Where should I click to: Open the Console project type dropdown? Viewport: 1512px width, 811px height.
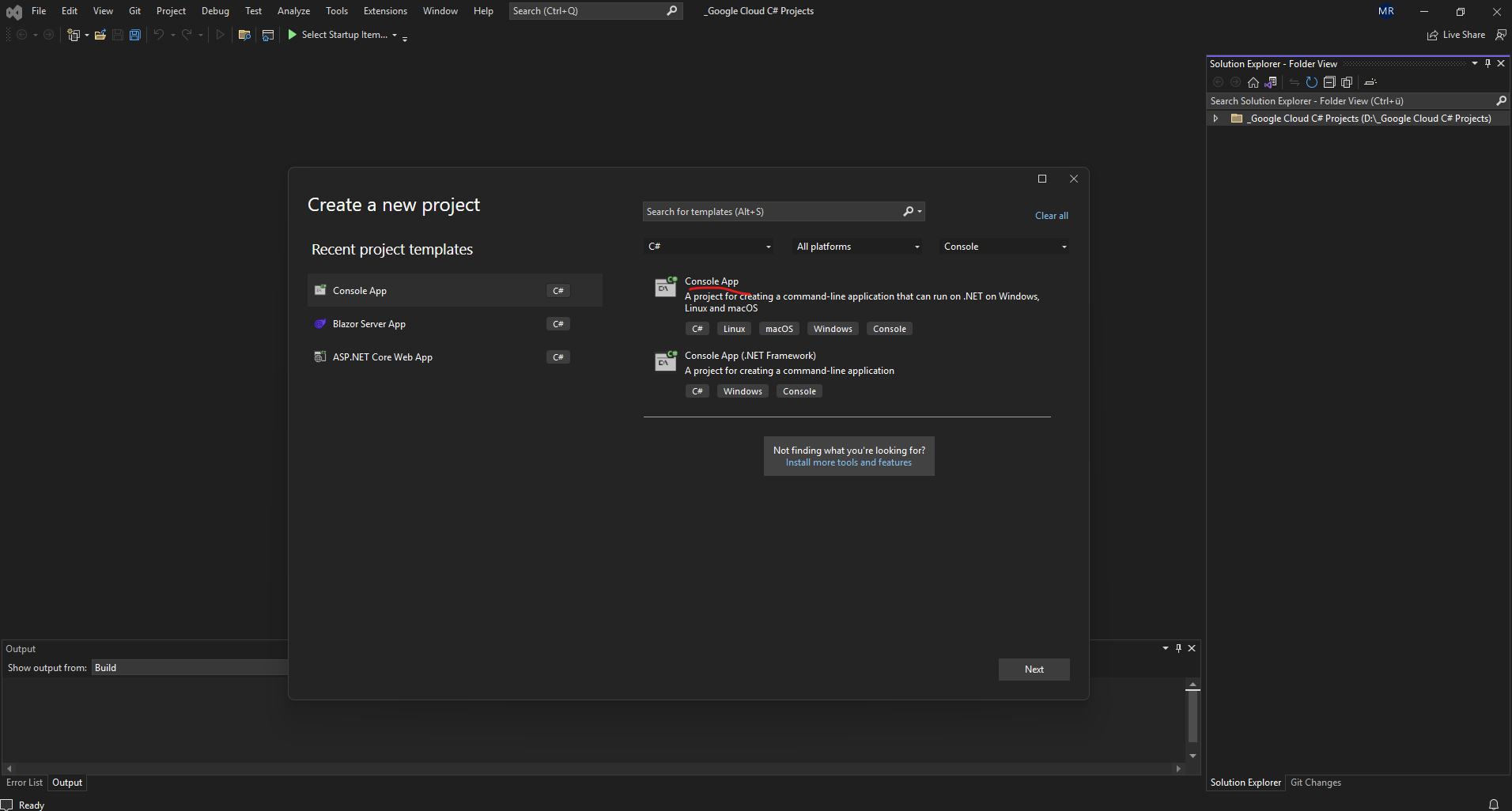tap(1004, 247)
